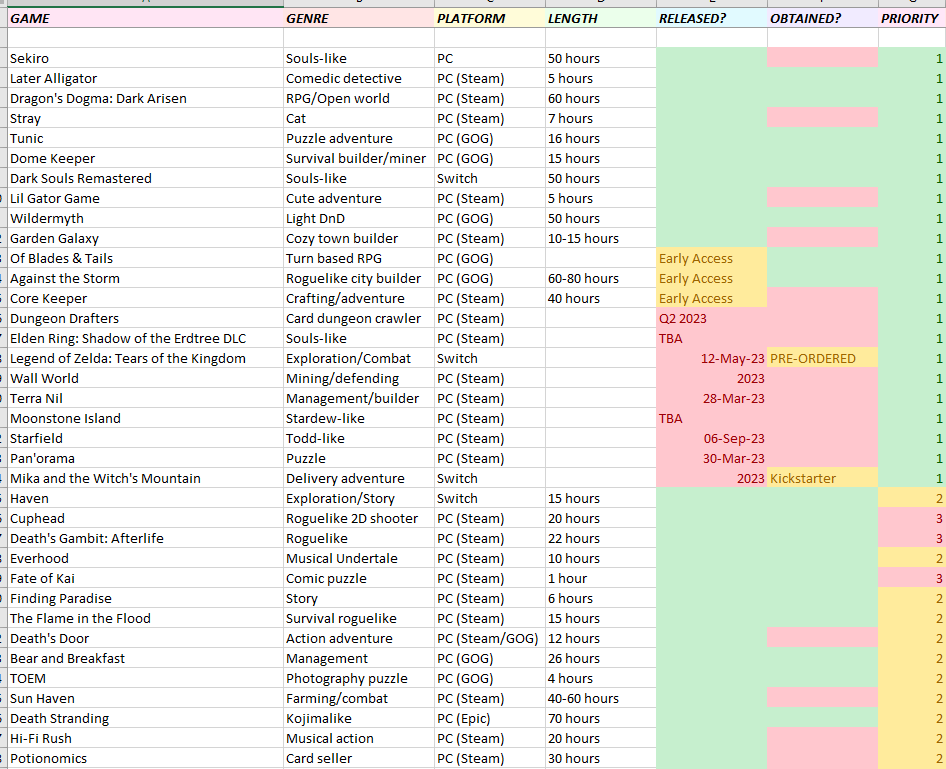Select the 28-Mar-23 release date cell

pos(712,398)
